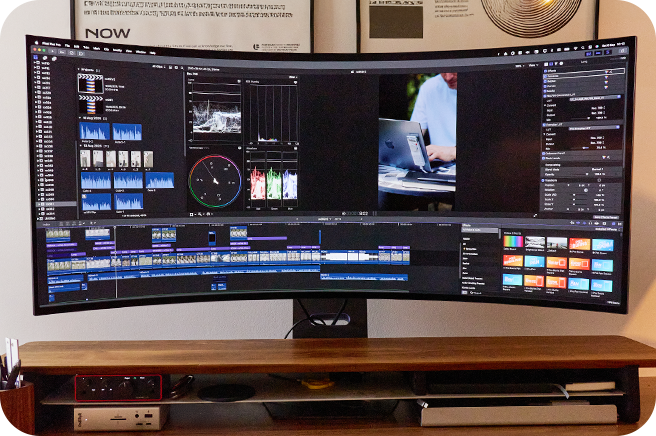Click the fullscreen viewer expand icon
Viewport: 656px width, 436px height.
(536, 213)
